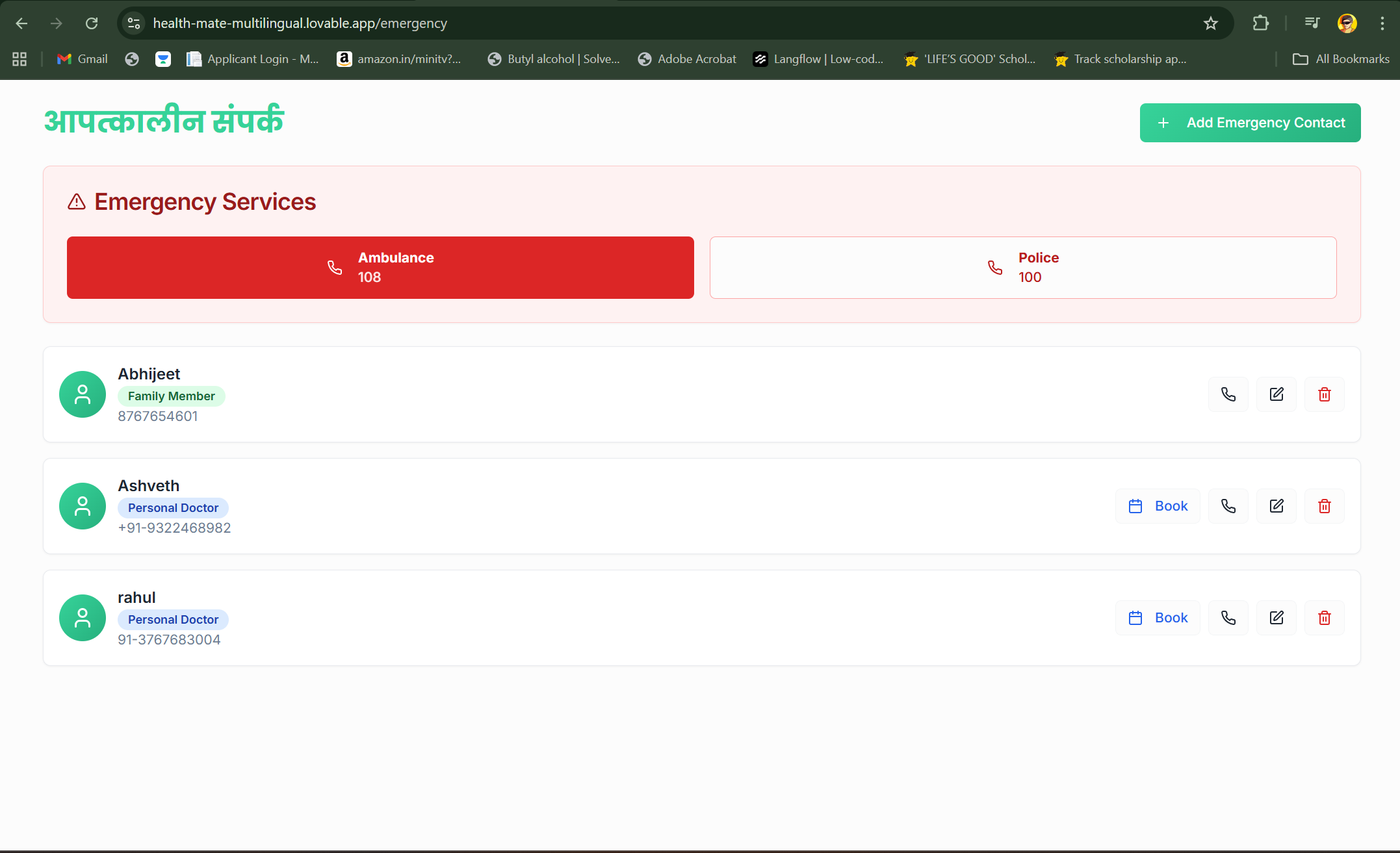Open the All Bookmarks folder
1400x853 pixels.
coord(1341,59)
